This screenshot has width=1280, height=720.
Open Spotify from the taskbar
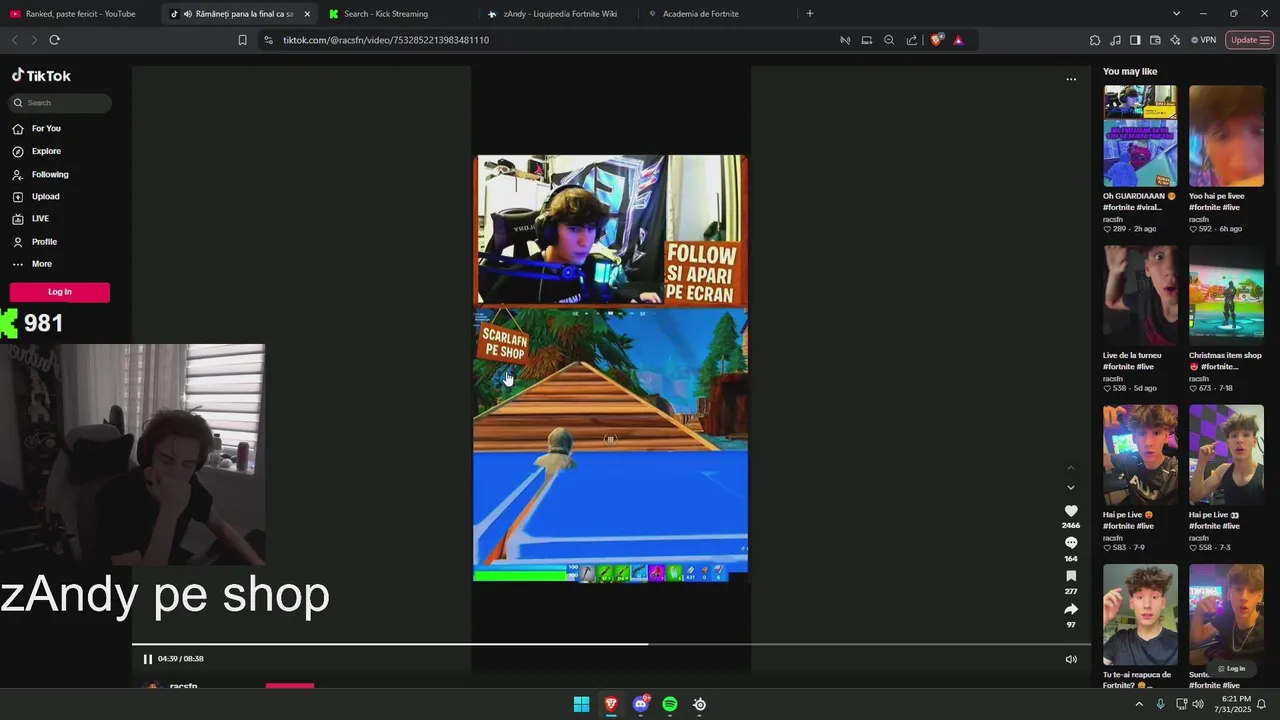pyautogui.click(x=670, y=704)
